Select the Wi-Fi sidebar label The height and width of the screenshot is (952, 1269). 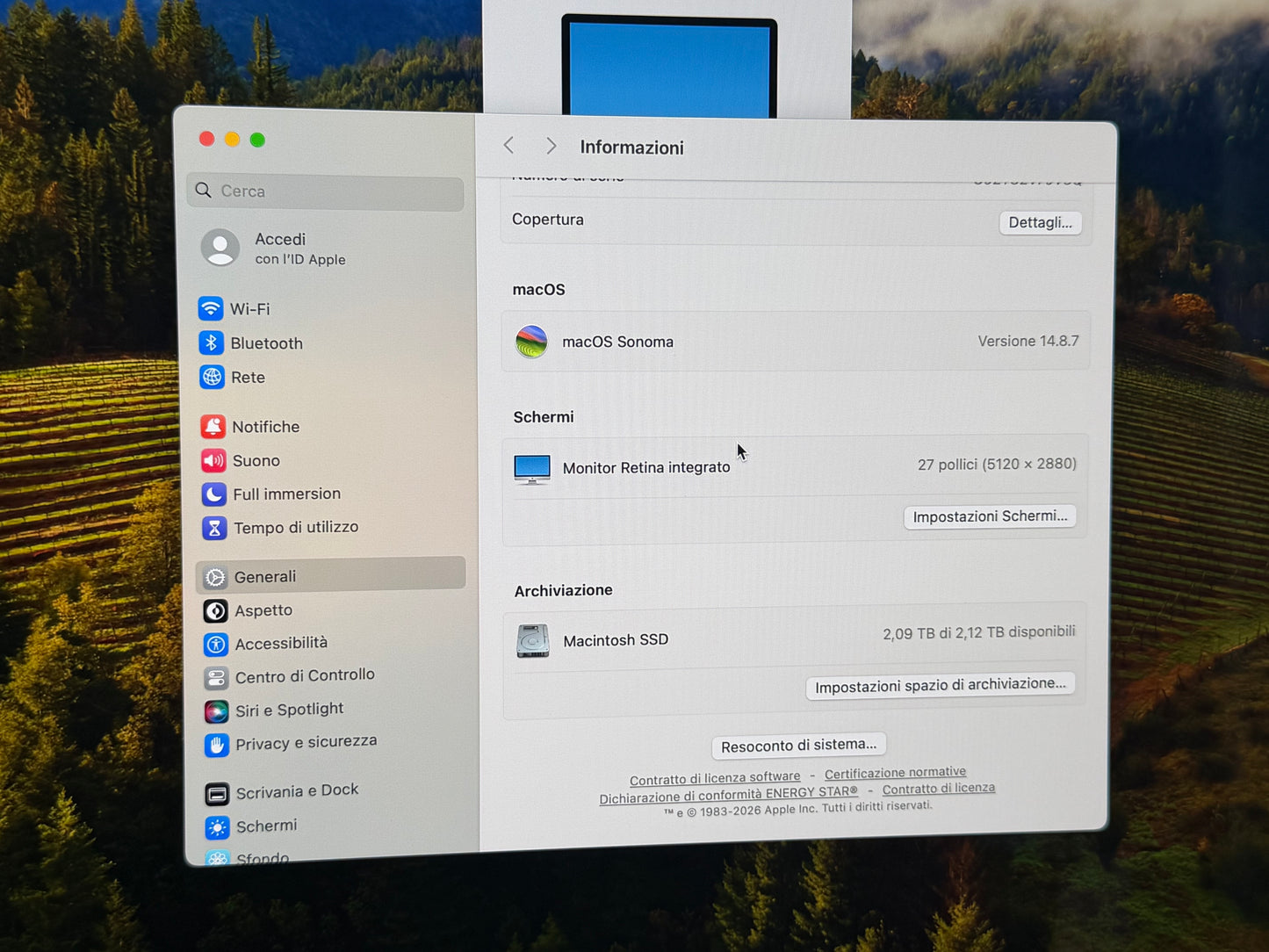point(250,309)
